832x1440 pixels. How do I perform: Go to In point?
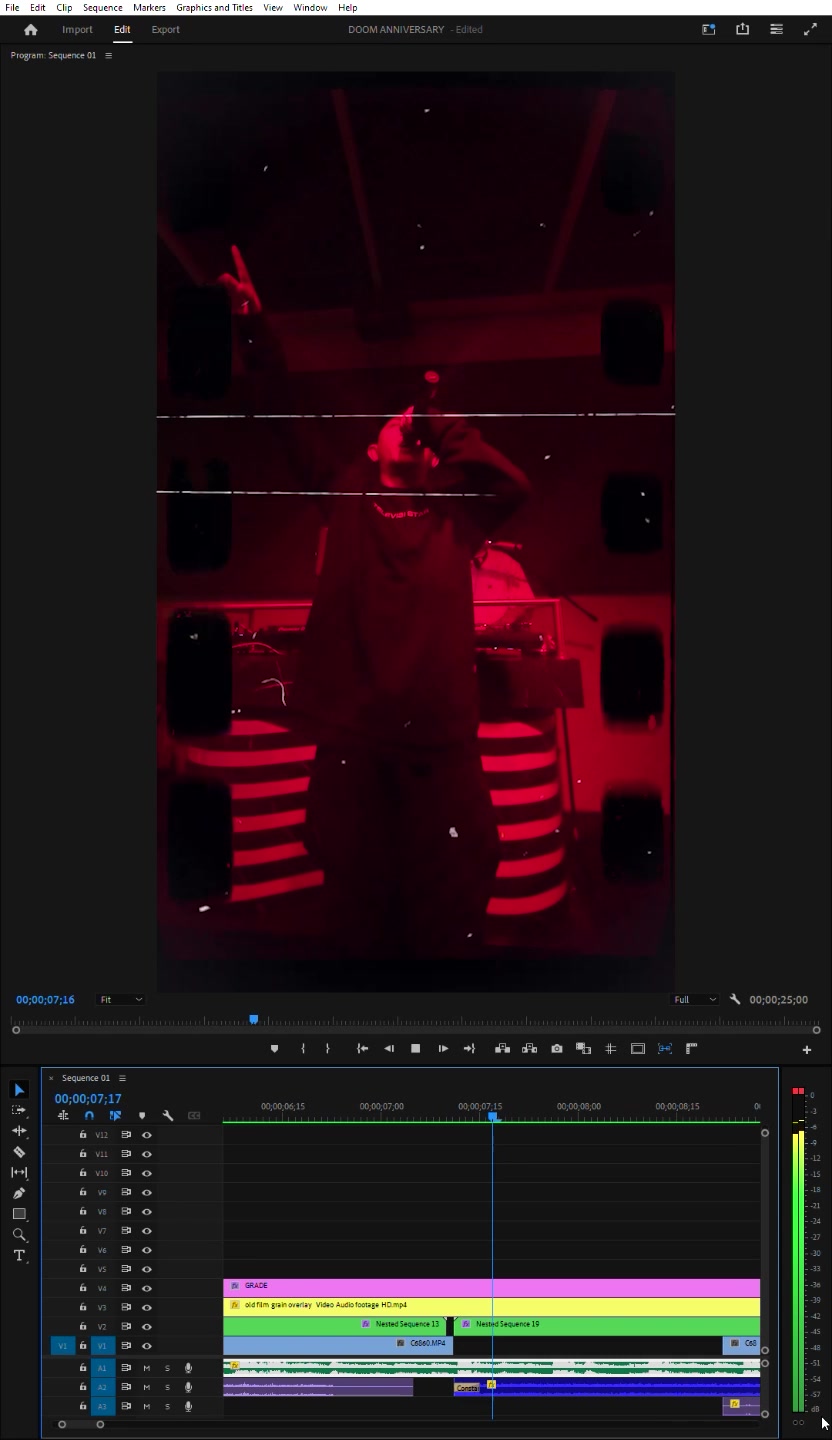click(x=362, y=1049)
